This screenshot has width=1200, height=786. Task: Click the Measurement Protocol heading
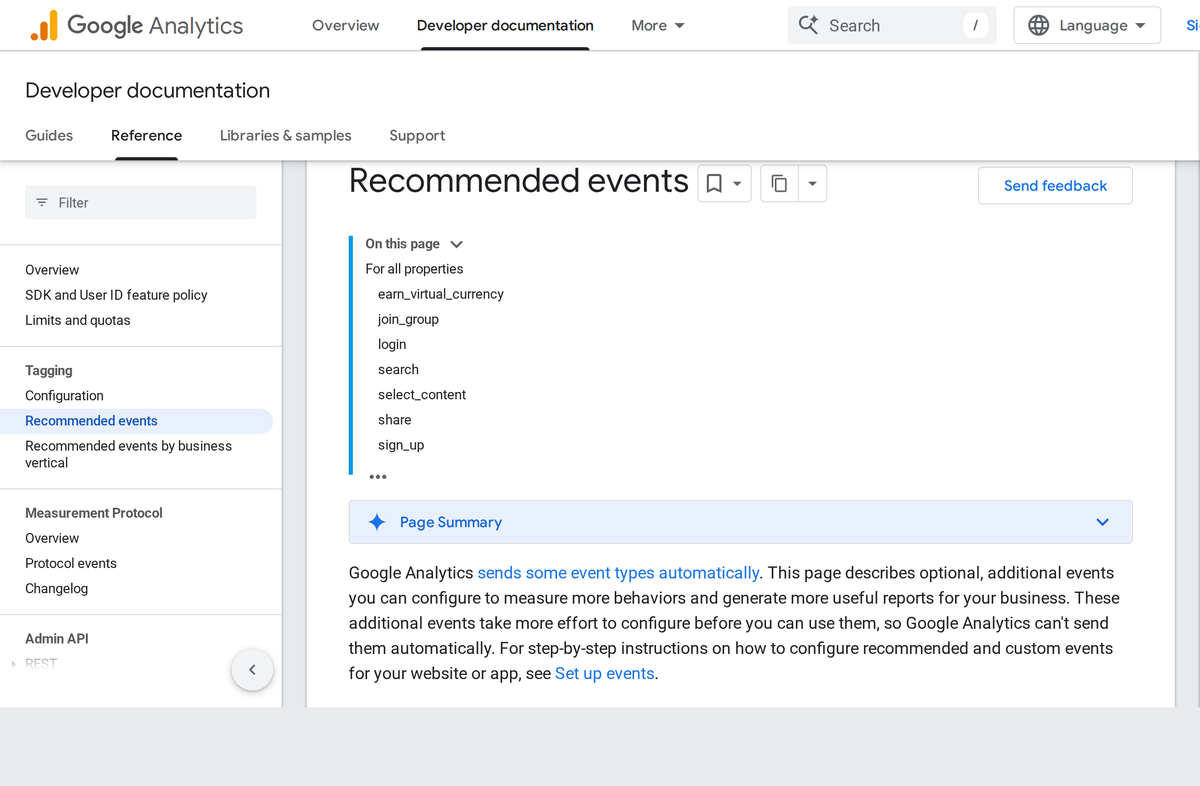(x=94, y=513)
